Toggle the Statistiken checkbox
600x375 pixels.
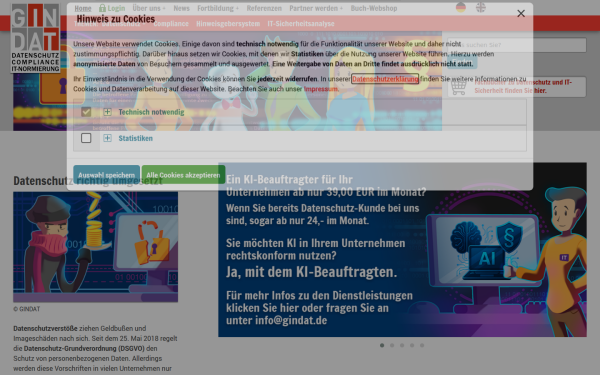[86, 138]
